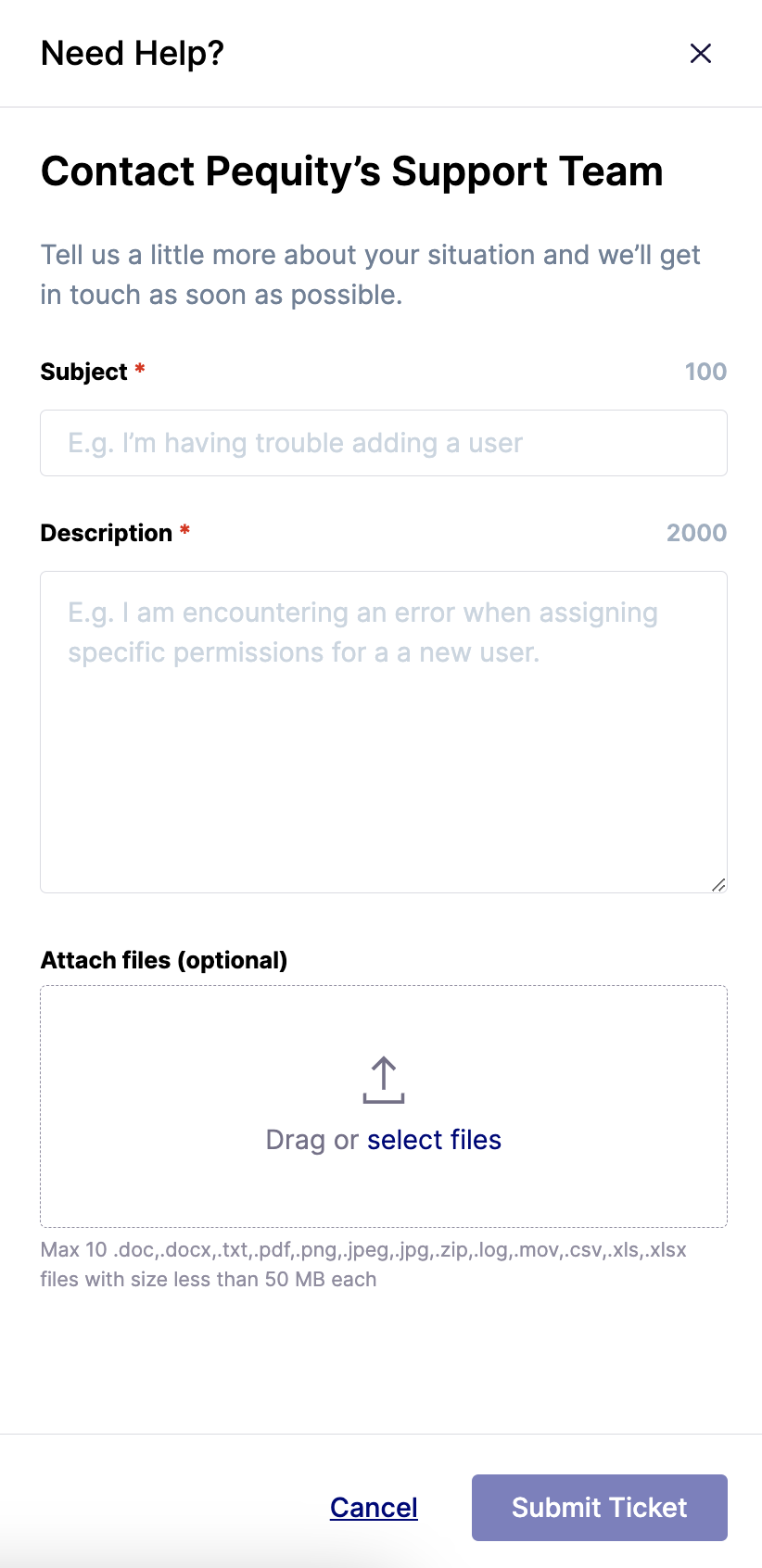Grab the Description box resize handle
The image size is (762, 1568).
[x=718, y=885]
